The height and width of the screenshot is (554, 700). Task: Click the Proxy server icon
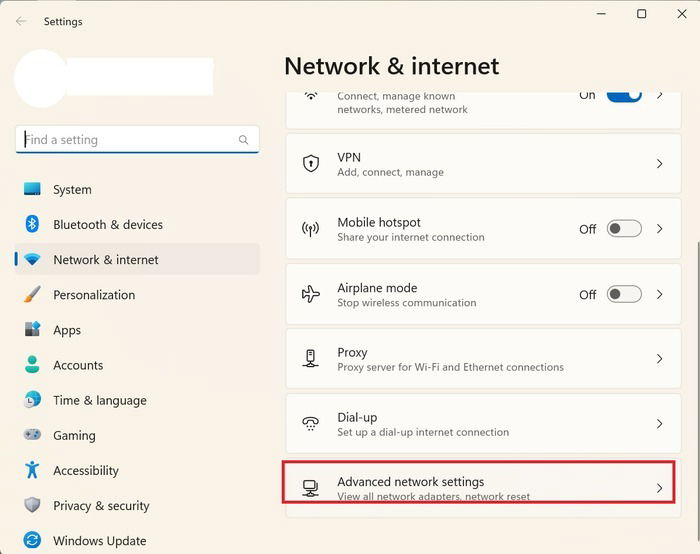pos(311,359)
